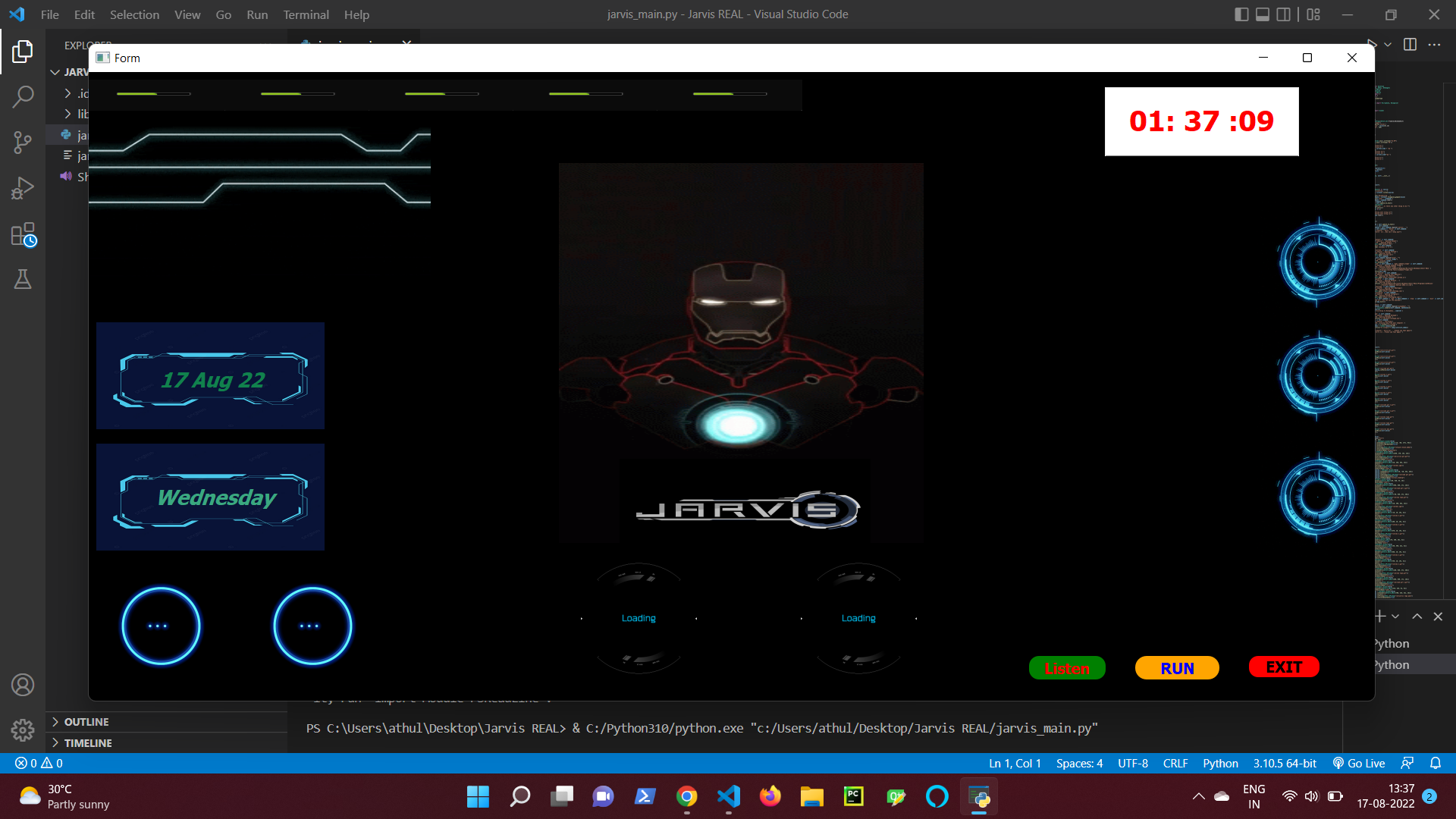The width and height of the screenshot is (1456, 819).
Task: Open the feedback icon in status bar
Action: 1407,764
